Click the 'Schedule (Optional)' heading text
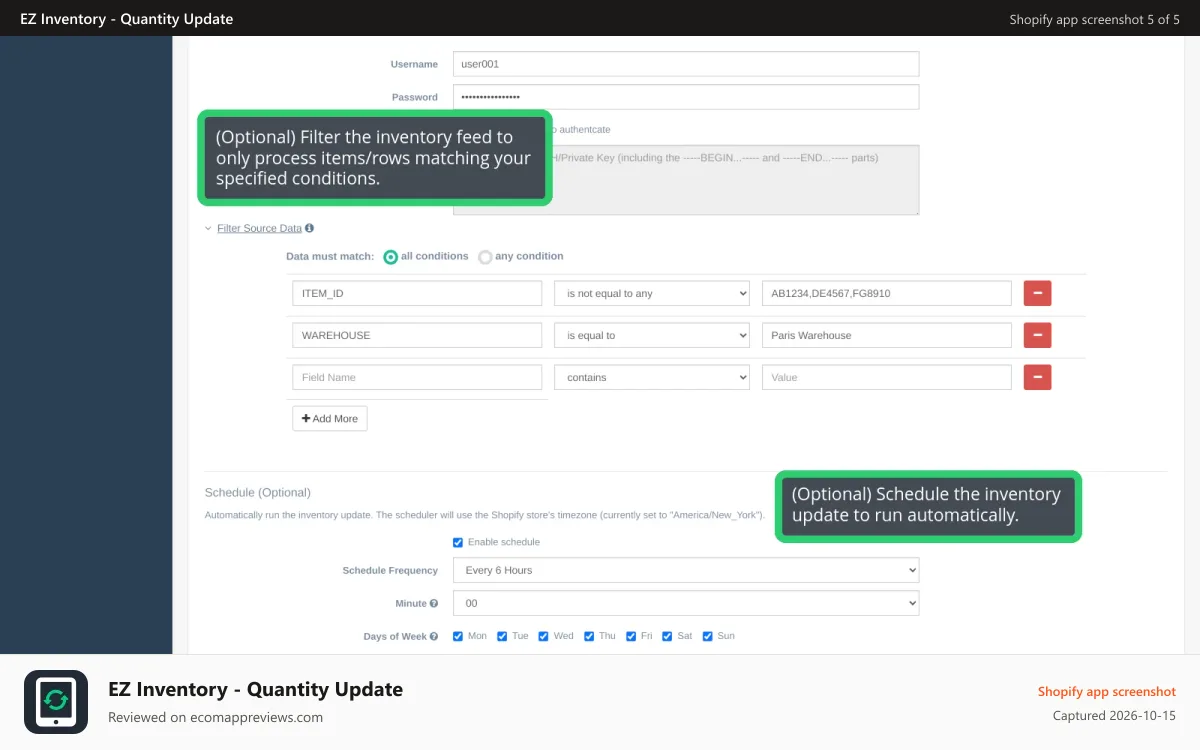Viewport: 1200px width, 750px height. (258, 492)
